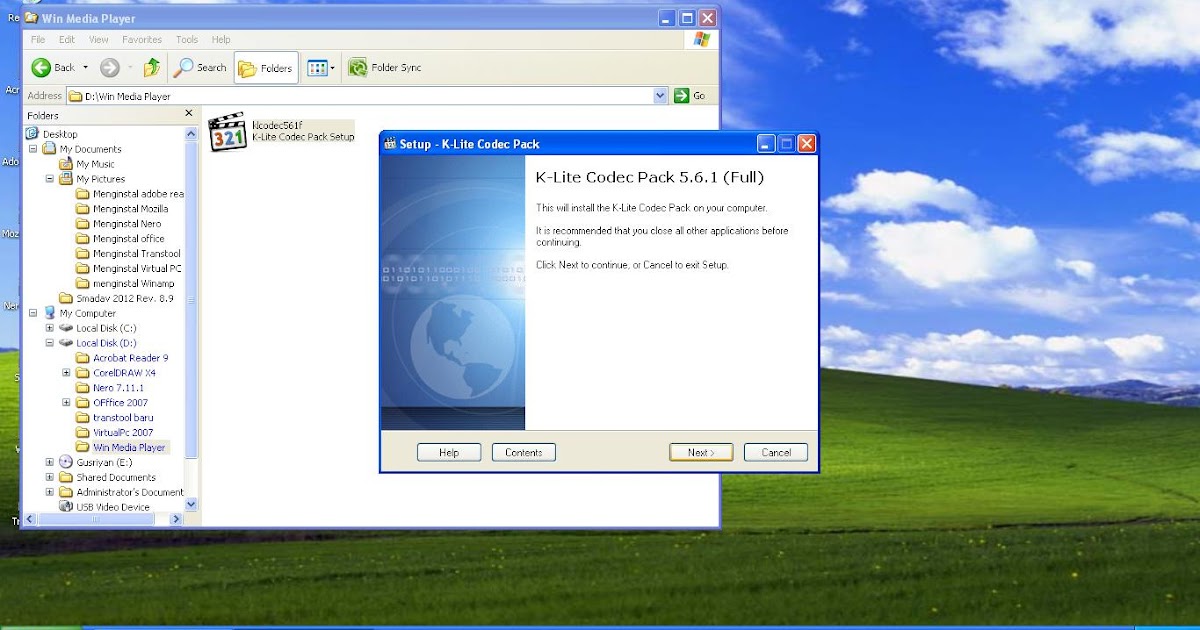Click Administrator's Documents folder icon
This screenshot has height=630, width=1200.
click(66, 492)
